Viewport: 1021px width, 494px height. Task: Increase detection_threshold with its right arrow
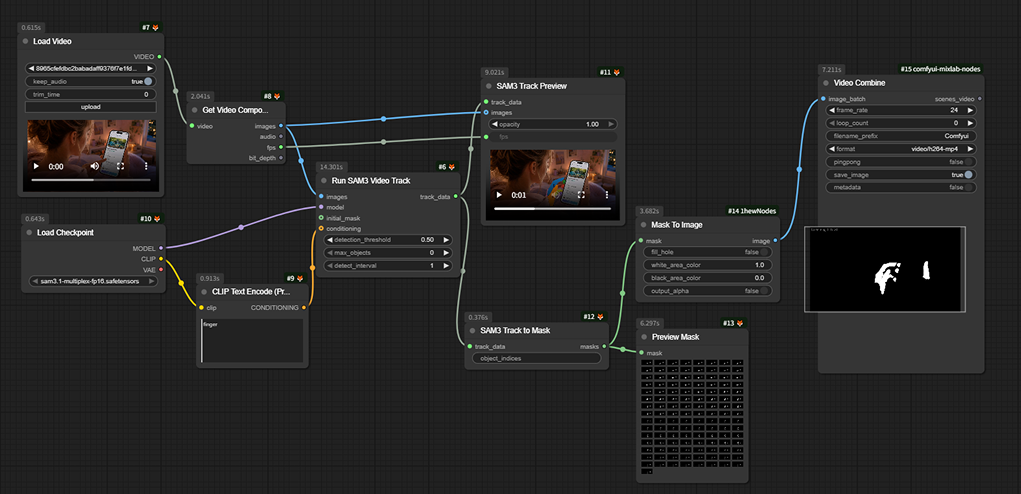click(x=446, y=240)
